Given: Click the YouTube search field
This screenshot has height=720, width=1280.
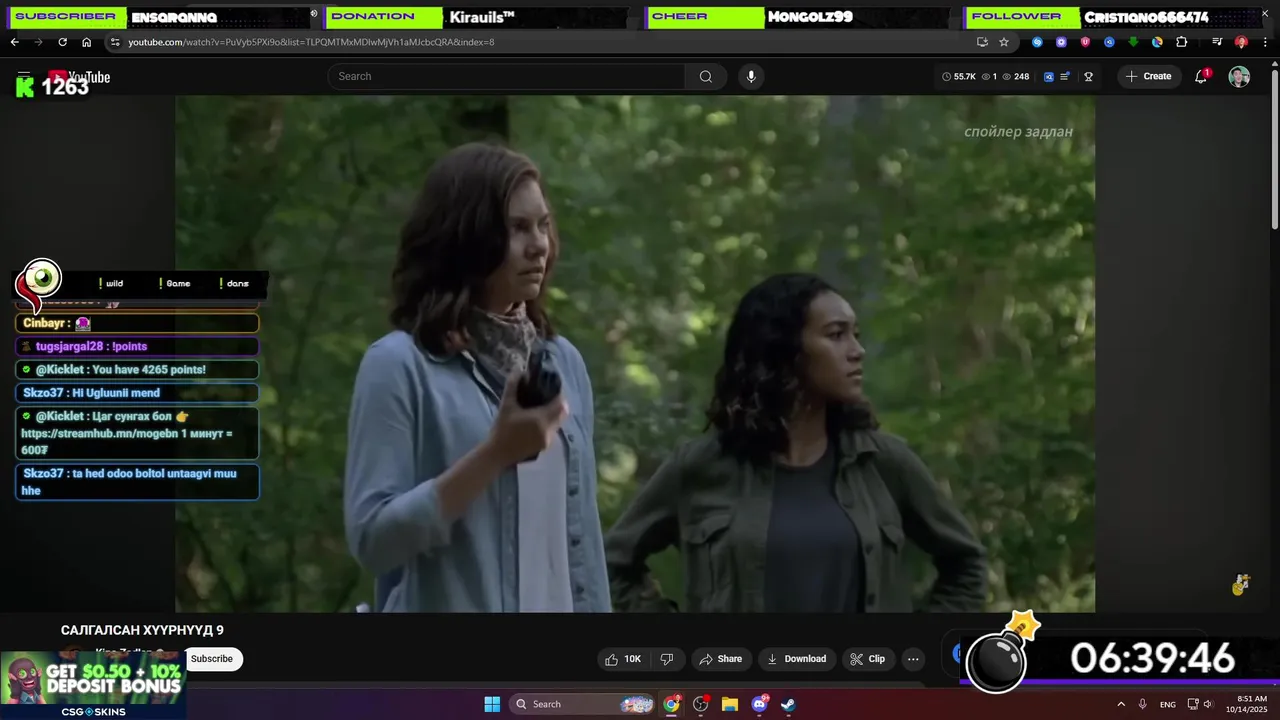Looking at the screenshot, I should tap(506, 76).
